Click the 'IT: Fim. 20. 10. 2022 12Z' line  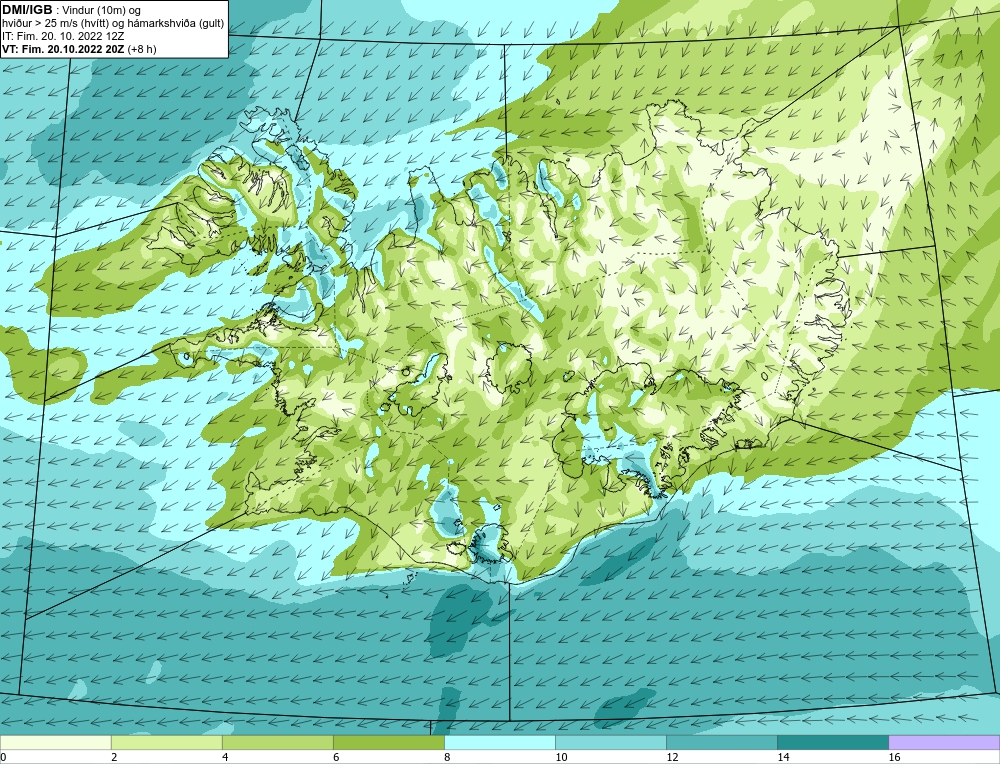[63, 36]
